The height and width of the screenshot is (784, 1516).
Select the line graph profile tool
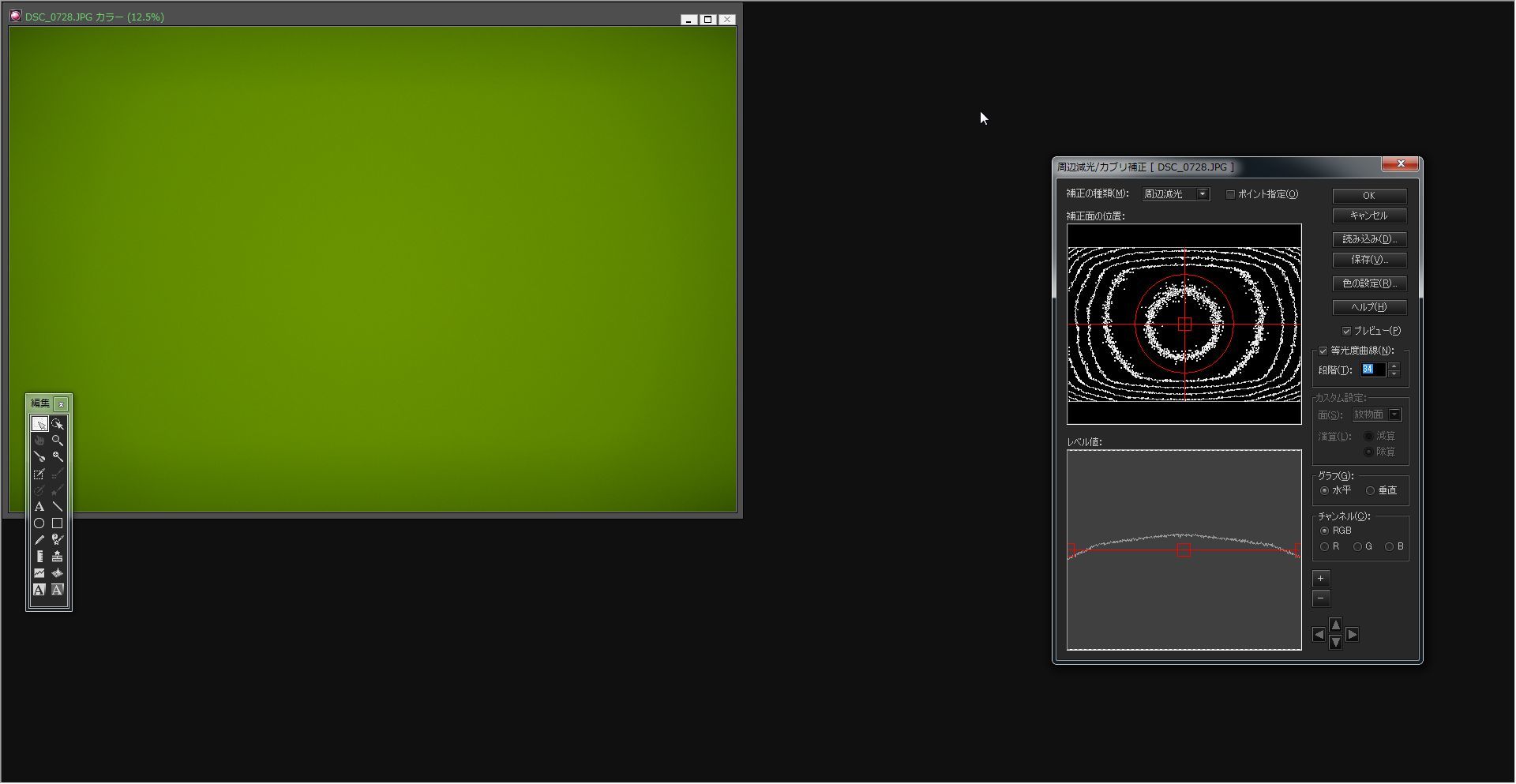(39, 573)
